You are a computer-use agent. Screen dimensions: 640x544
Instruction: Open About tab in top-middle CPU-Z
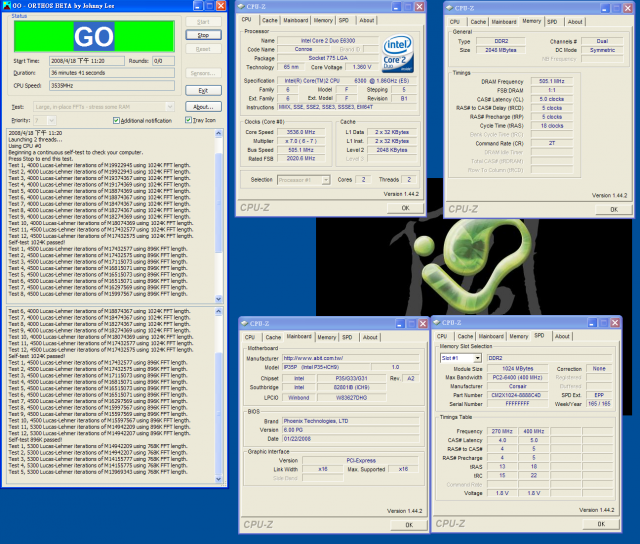click(x=367, y=20)
